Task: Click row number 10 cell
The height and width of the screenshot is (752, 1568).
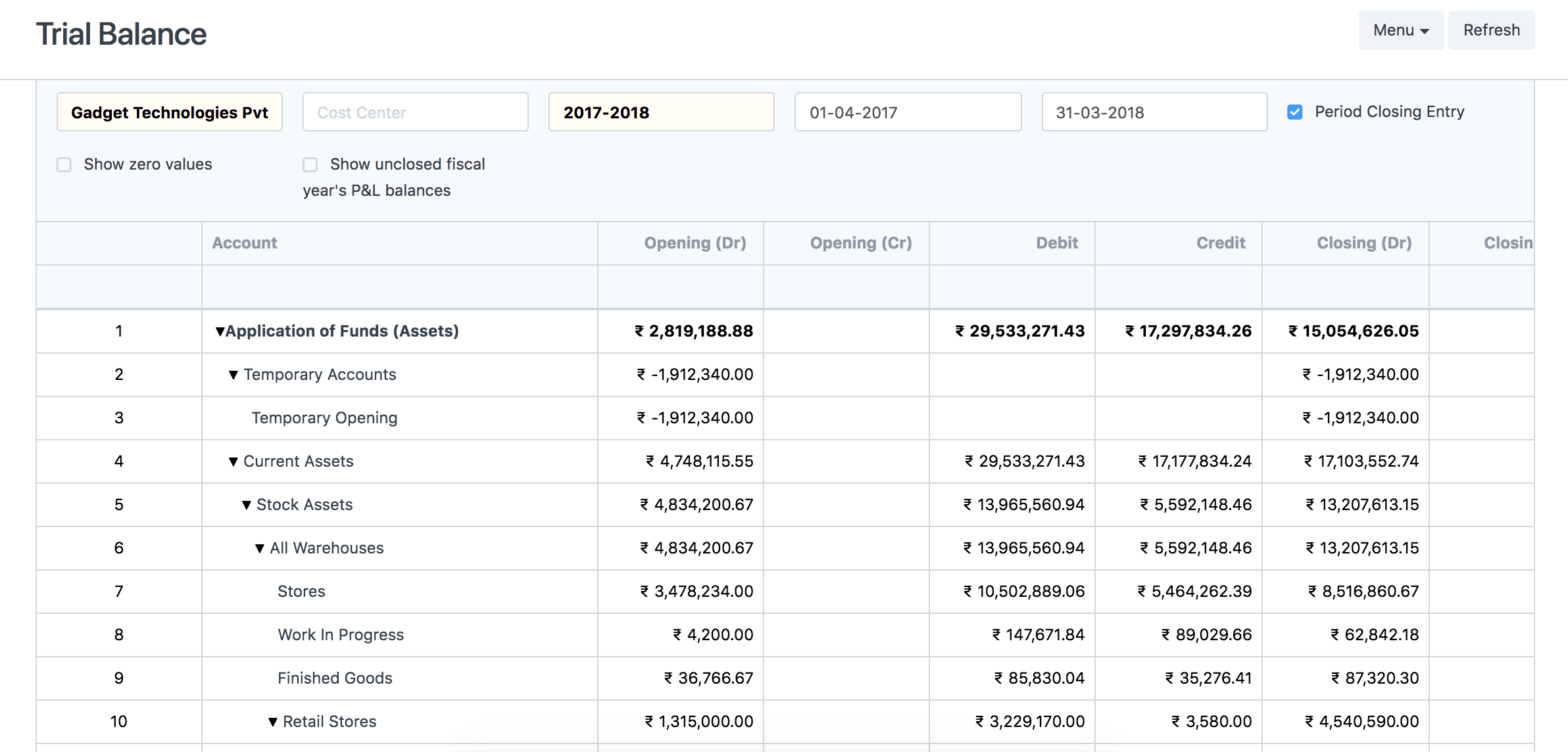Action: [x=119, y=722]
